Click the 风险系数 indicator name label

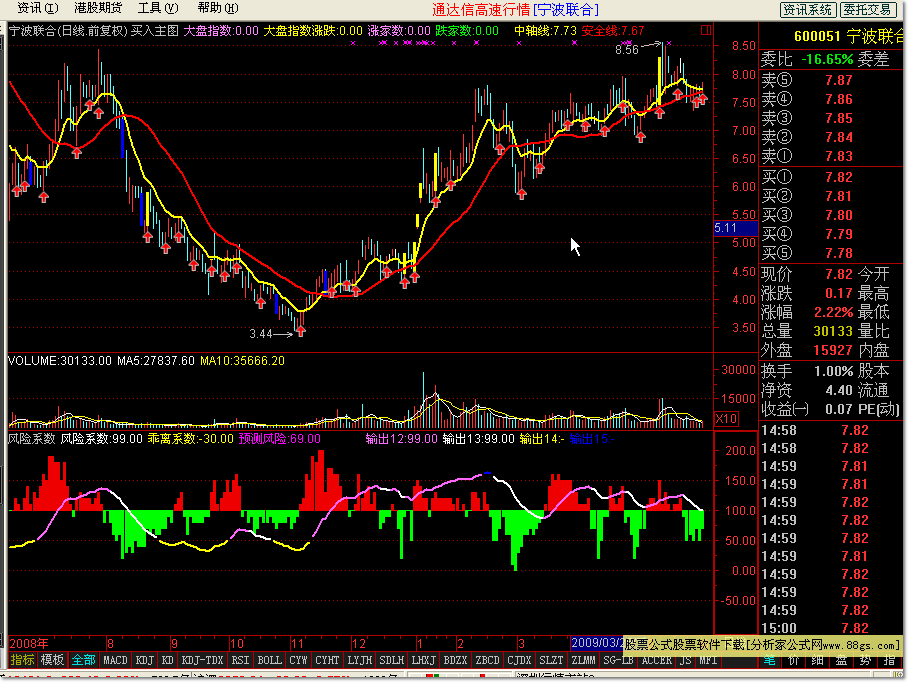31,439
